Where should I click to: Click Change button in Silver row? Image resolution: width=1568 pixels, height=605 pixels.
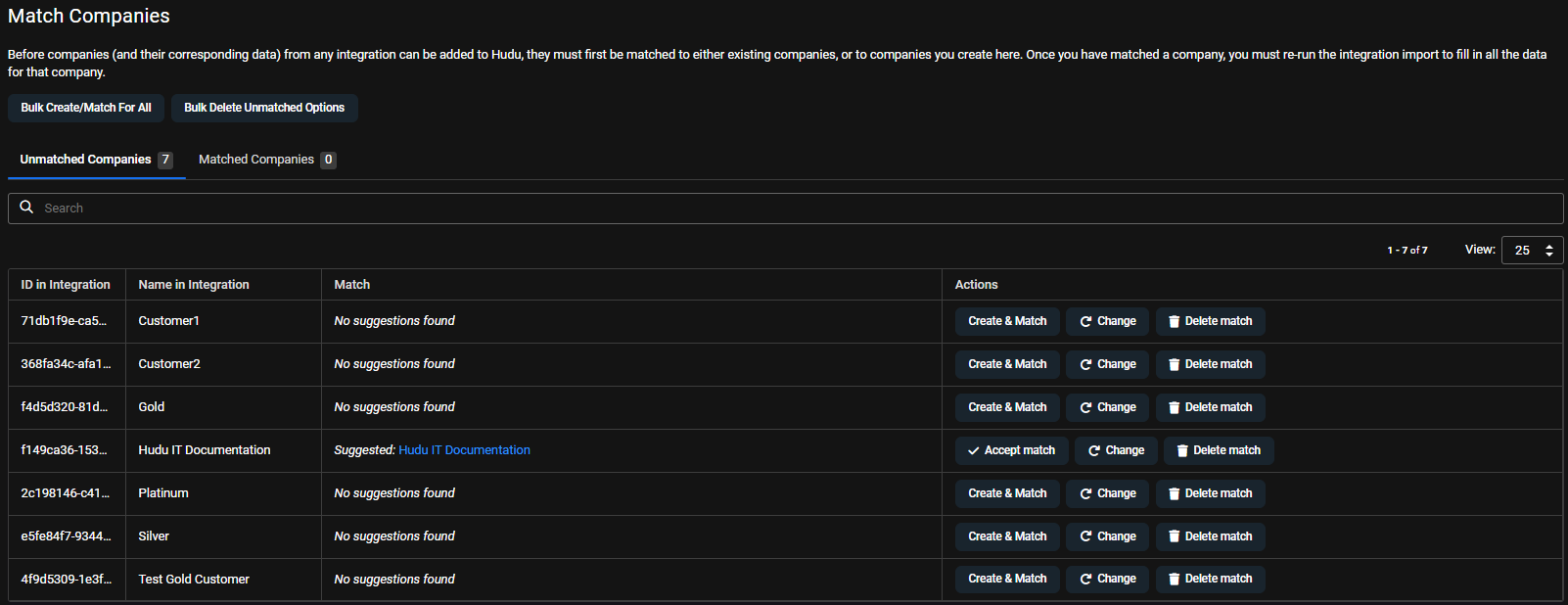pyautogui.click(x=1107, y=536)
